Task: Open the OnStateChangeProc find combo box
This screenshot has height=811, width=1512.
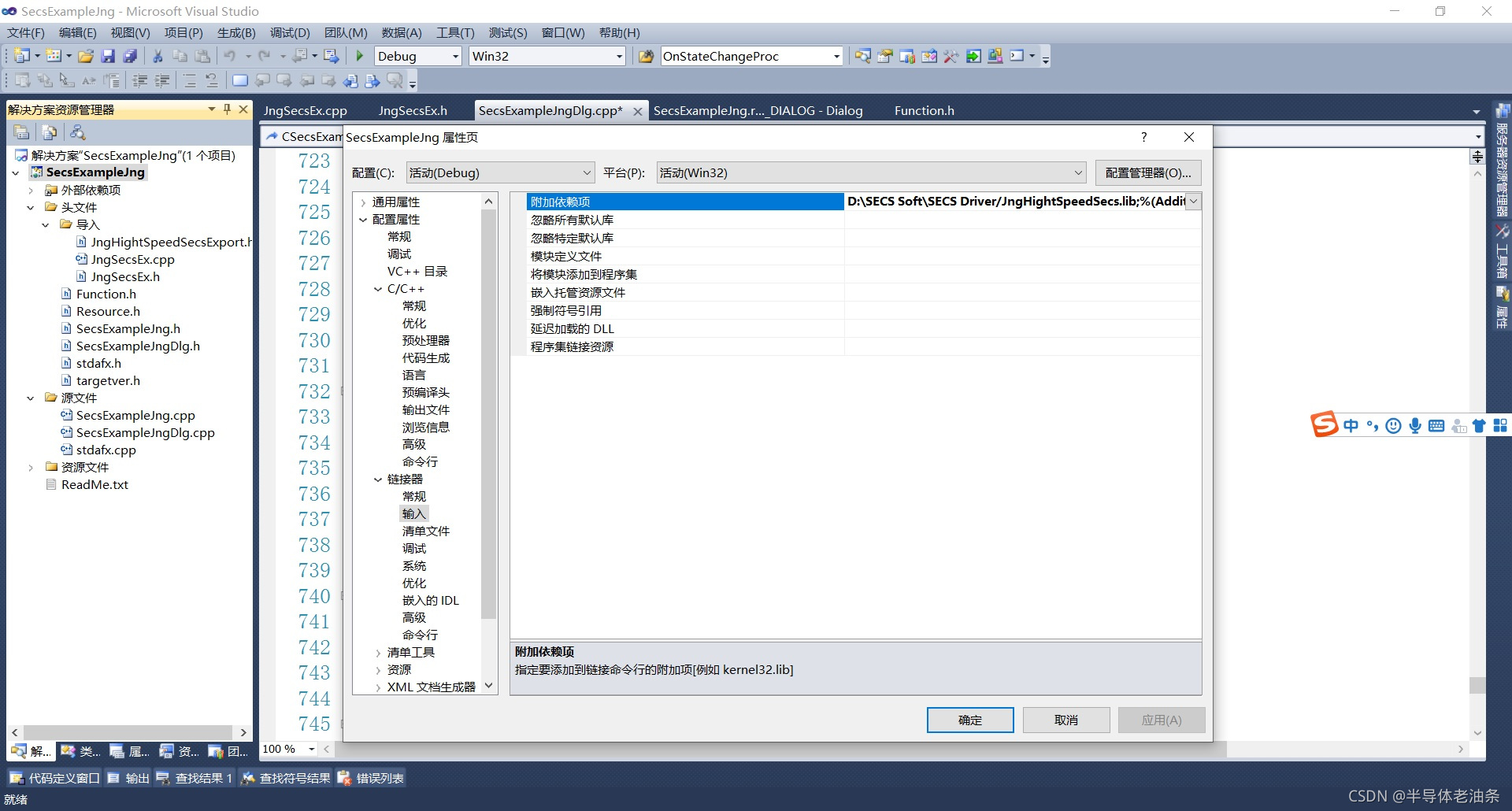Action: tap(751, 56)
